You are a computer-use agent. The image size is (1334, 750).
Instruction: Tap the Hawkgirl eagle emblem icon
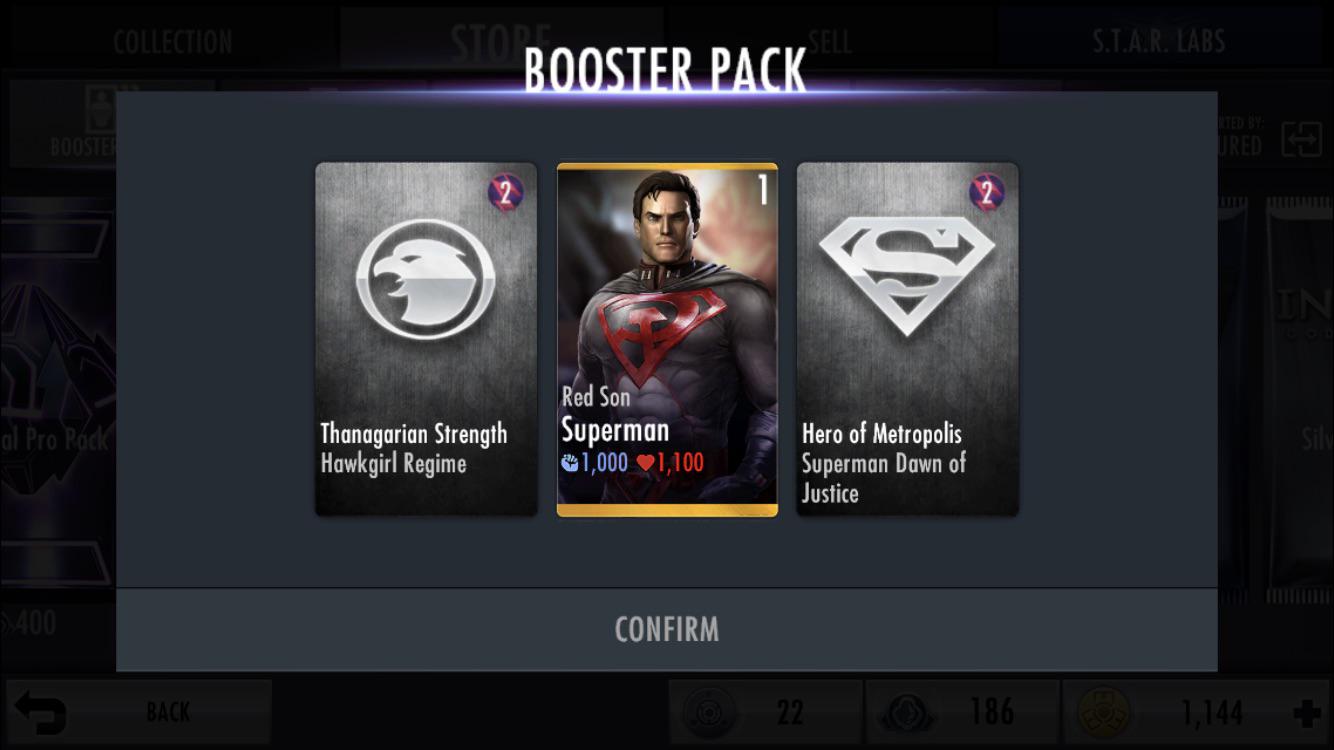coord(426,279)
